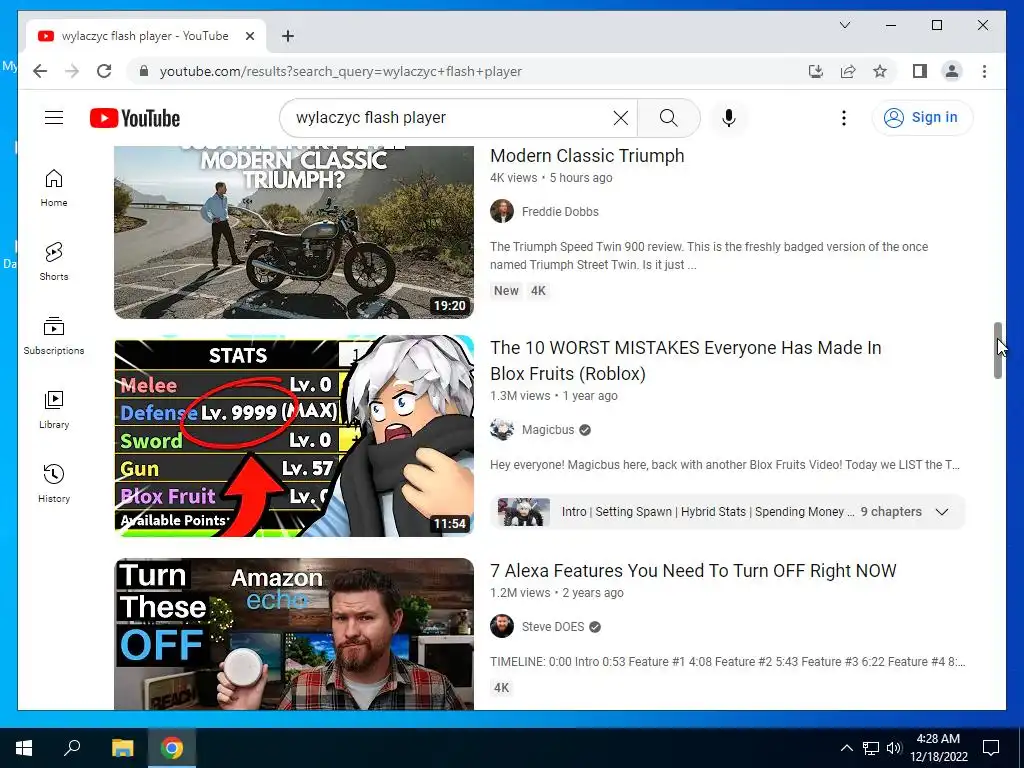Share this page via address bar icon
This screenshot has width=1024, height=768.
[x=848, y=71]
